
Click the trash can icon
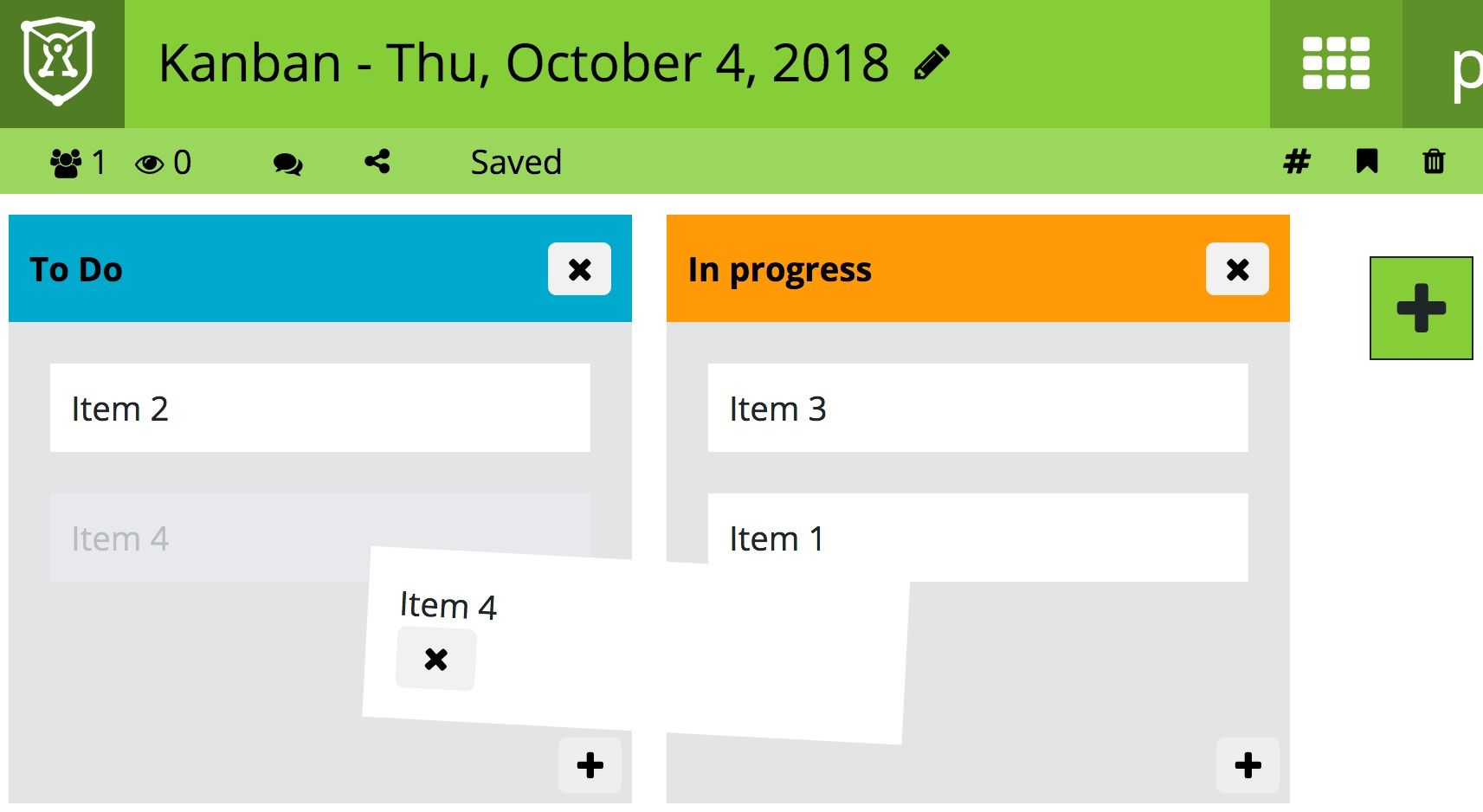(x=1434, y=162)
